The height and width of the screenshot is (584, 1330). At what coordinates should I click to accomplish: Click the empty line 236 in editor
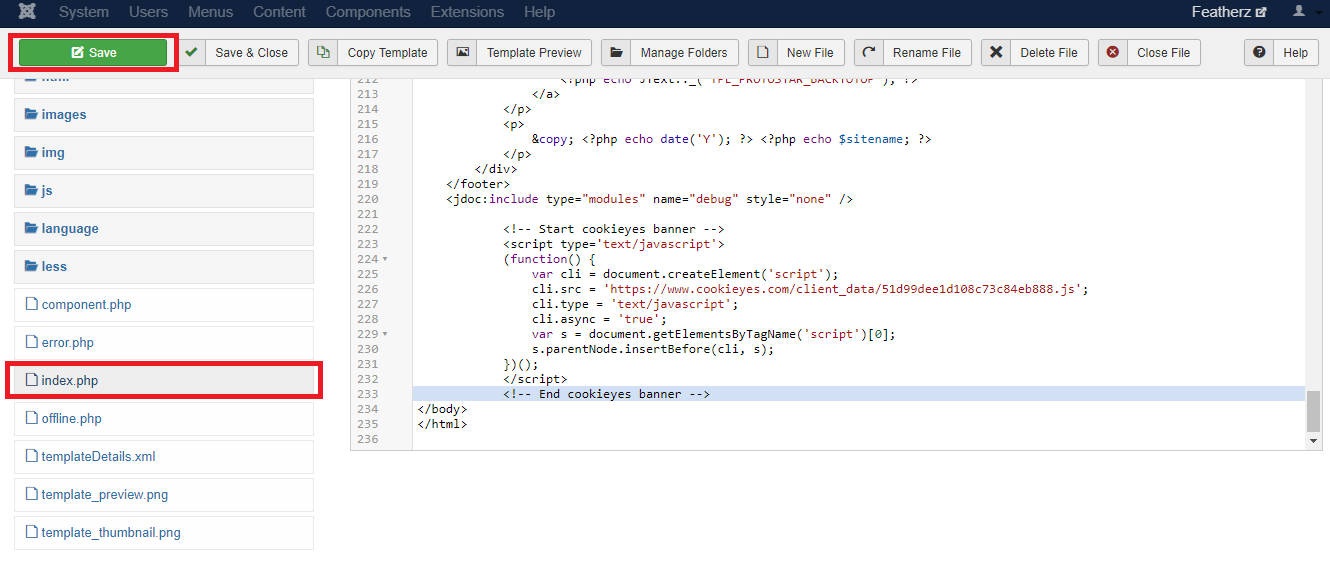click(x=858, y=439)
